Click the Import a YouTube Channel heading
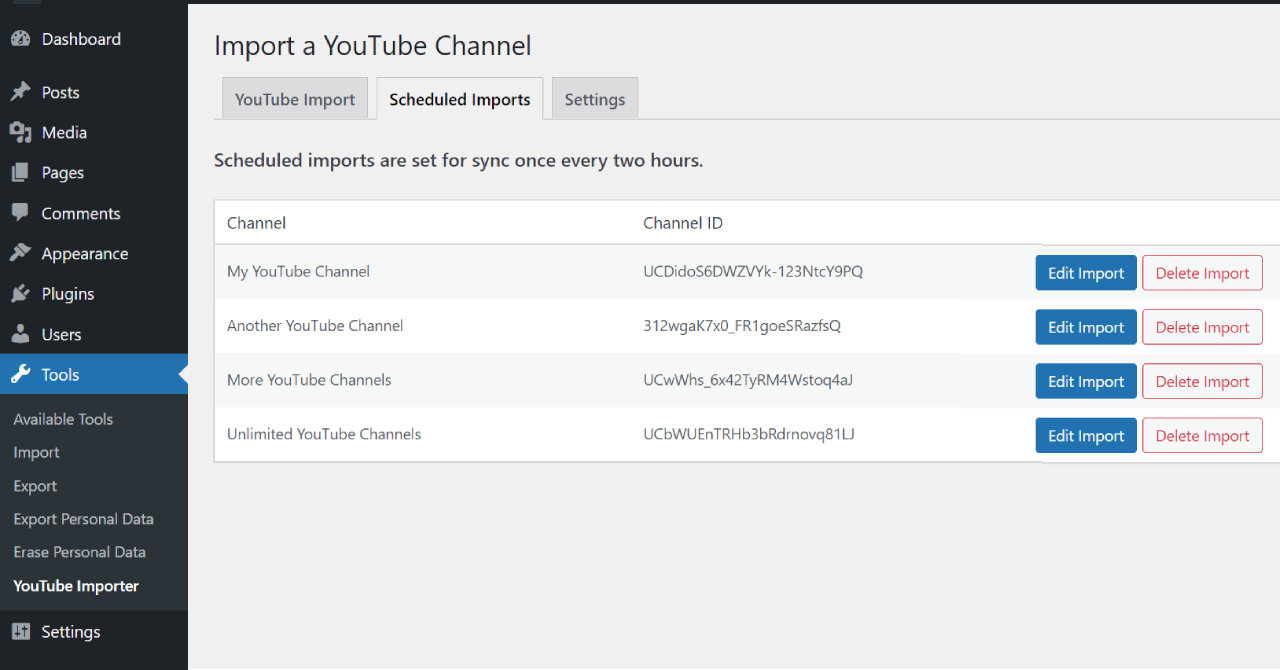 [x=373, y=45]
